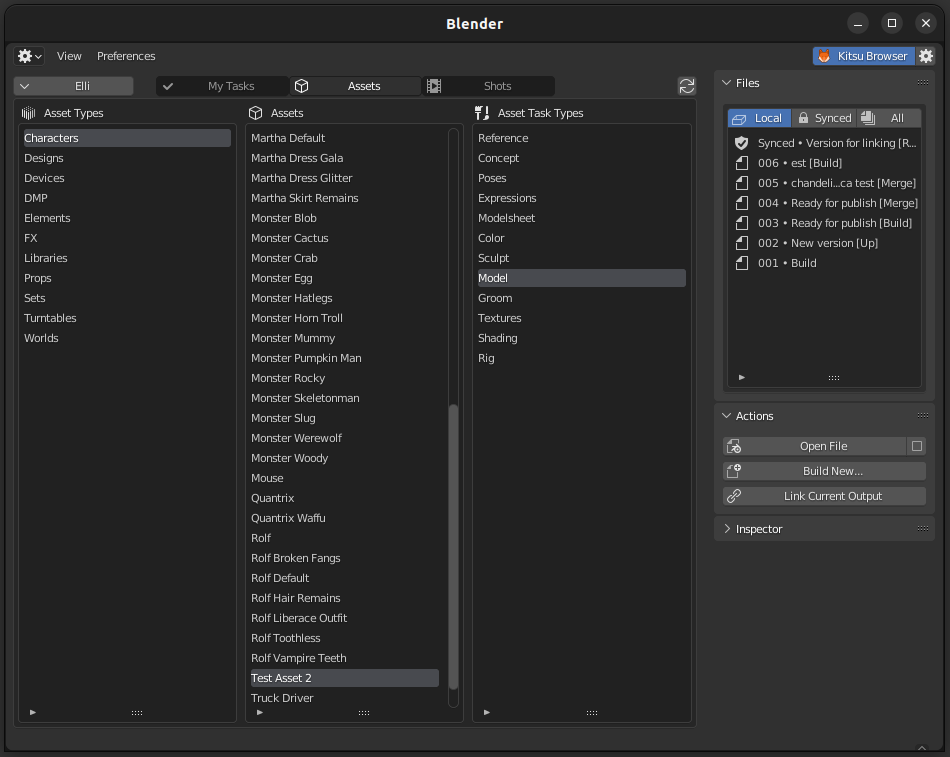Image resolution: width=950 pixels, height=757 pixels.
Task: Click file icon for 001 Build
Action: coord(742,263)
